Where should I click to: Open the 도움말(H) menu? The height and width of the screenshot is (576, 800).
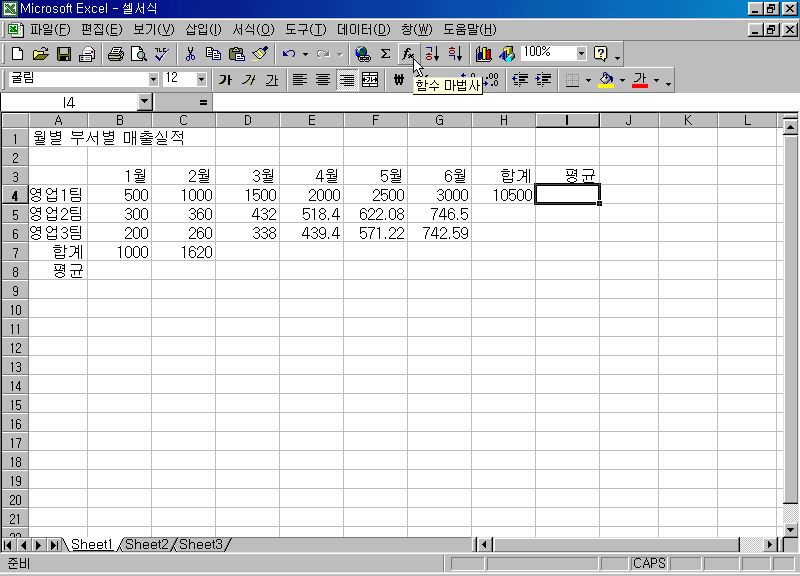tap(469, 30)
